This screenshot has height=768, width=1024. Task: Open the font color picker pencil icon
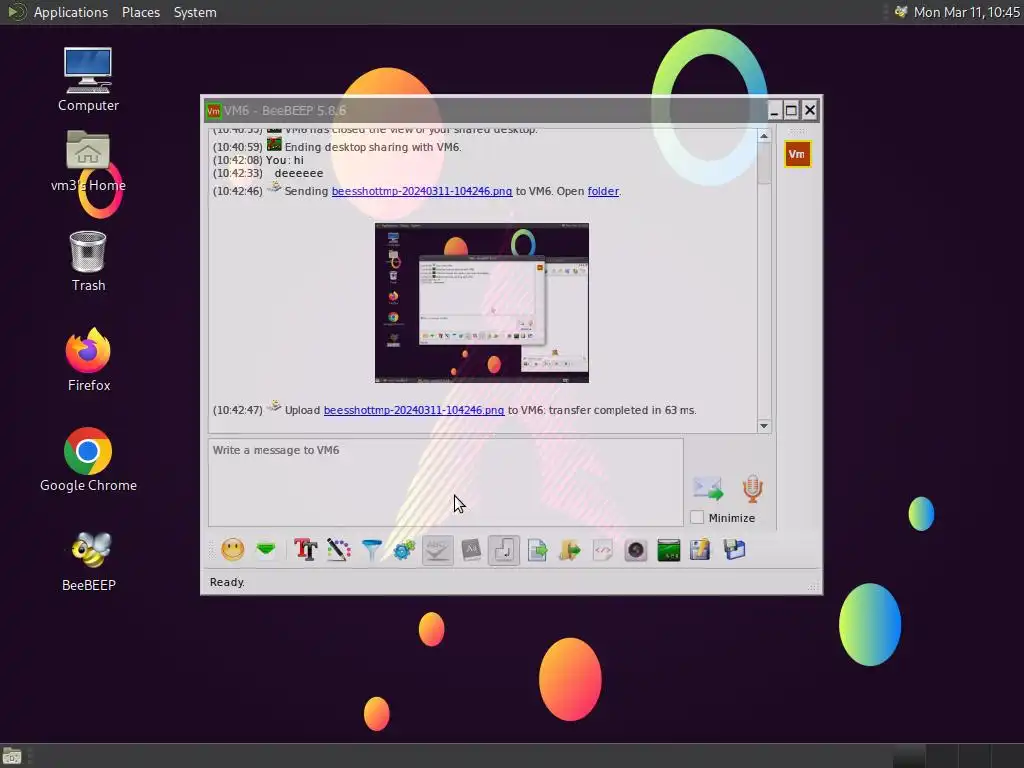[338, 550]
